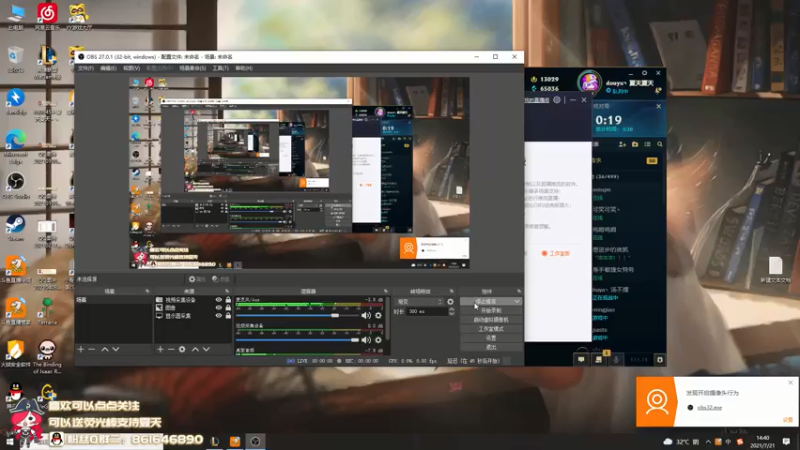Open second mixer channel settings gear

(379, 340)
